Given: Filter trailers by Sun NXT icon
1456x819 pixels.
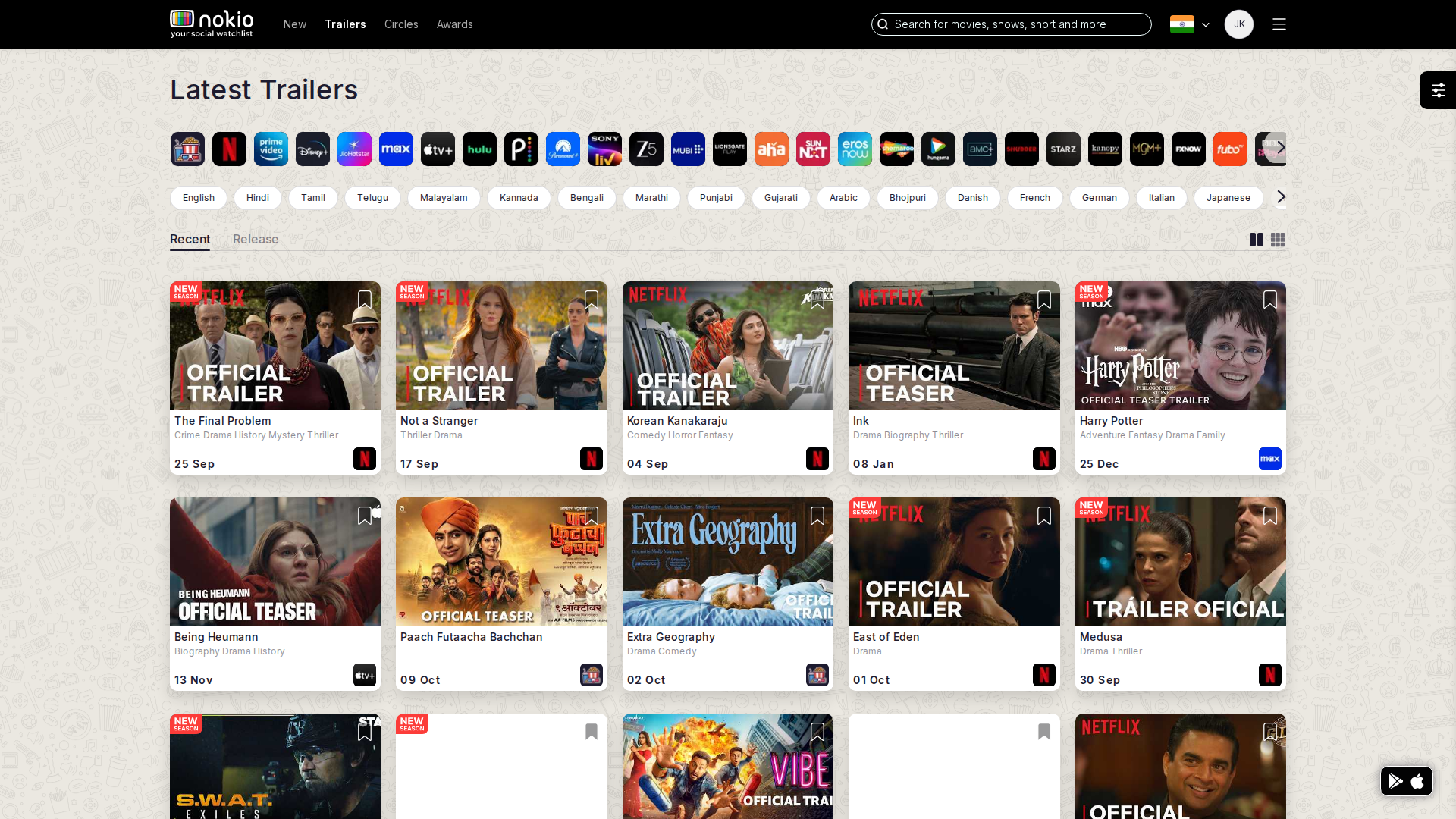Looking at the screenshot, I should point(813,149).
